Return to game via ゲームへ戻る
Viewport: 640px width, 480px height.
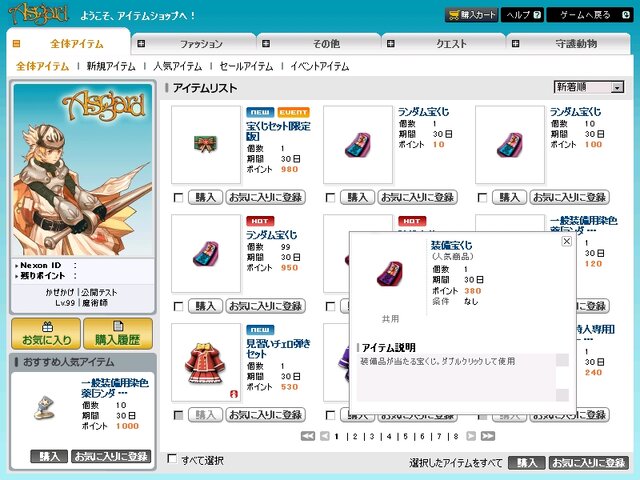pyautogui.click(x=590, y=15)
